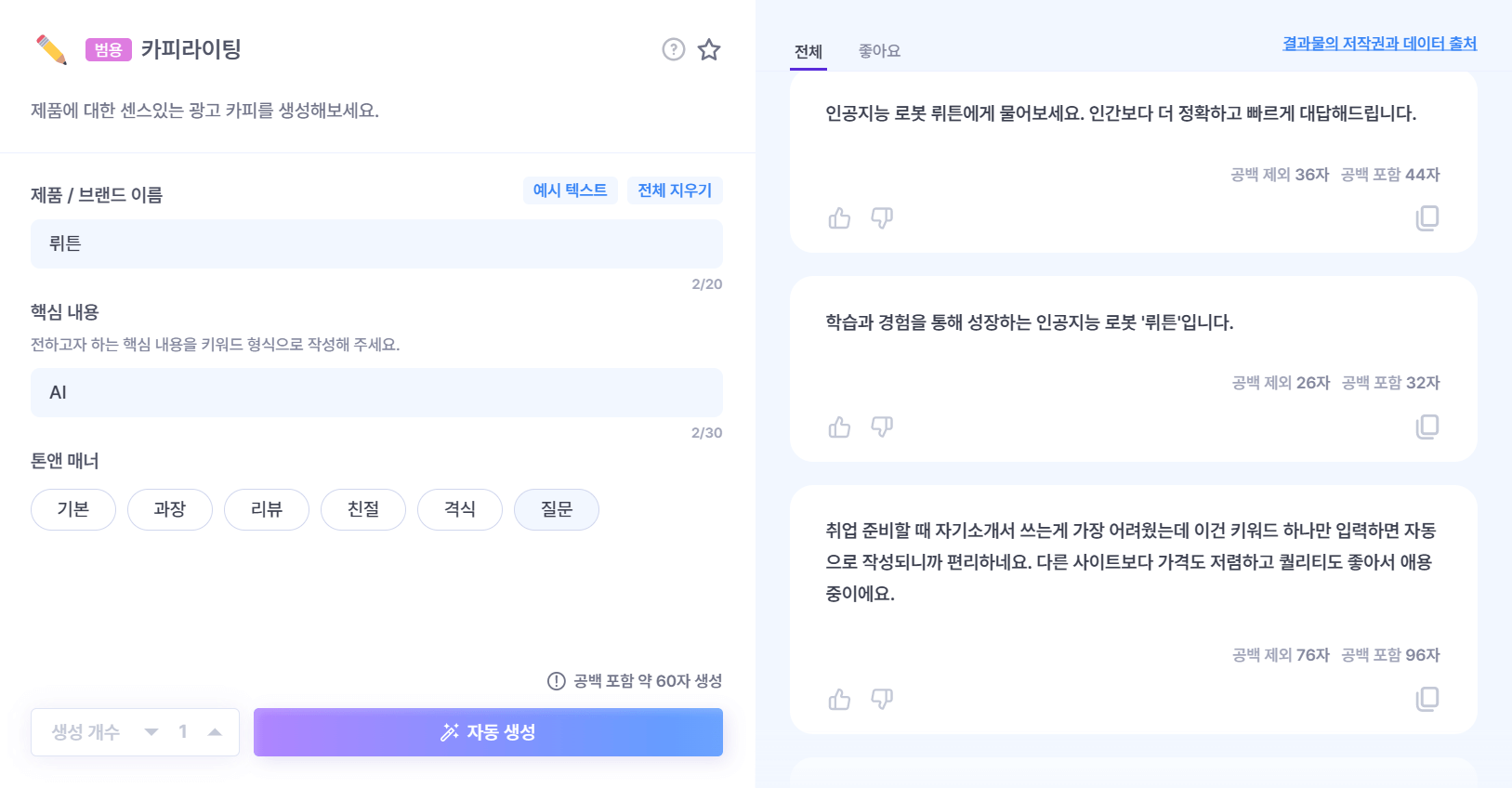Screen dimensions: 1512x788
Task: Open the 결과물의 저작권과 데이터 출처 link
Action: (x=1380, y=44)
